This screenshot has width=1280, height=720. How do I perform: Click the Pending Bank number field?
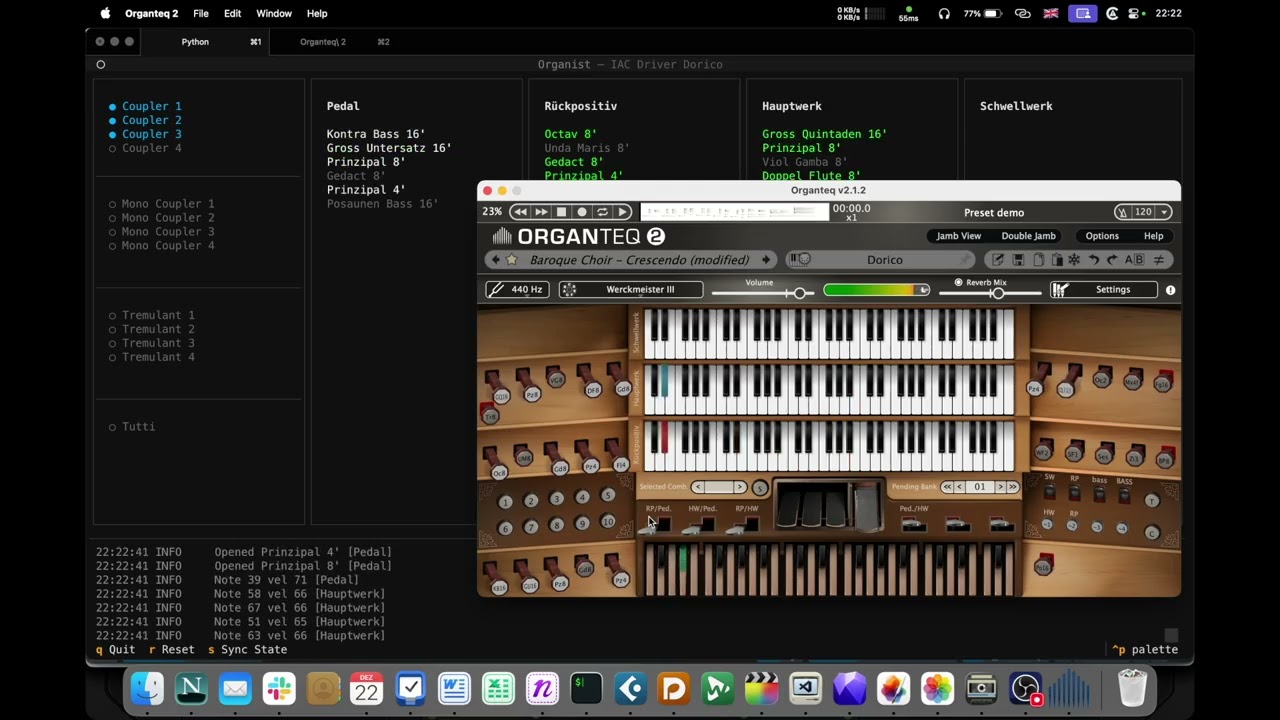pyautogui.click(x=980, y=487)
